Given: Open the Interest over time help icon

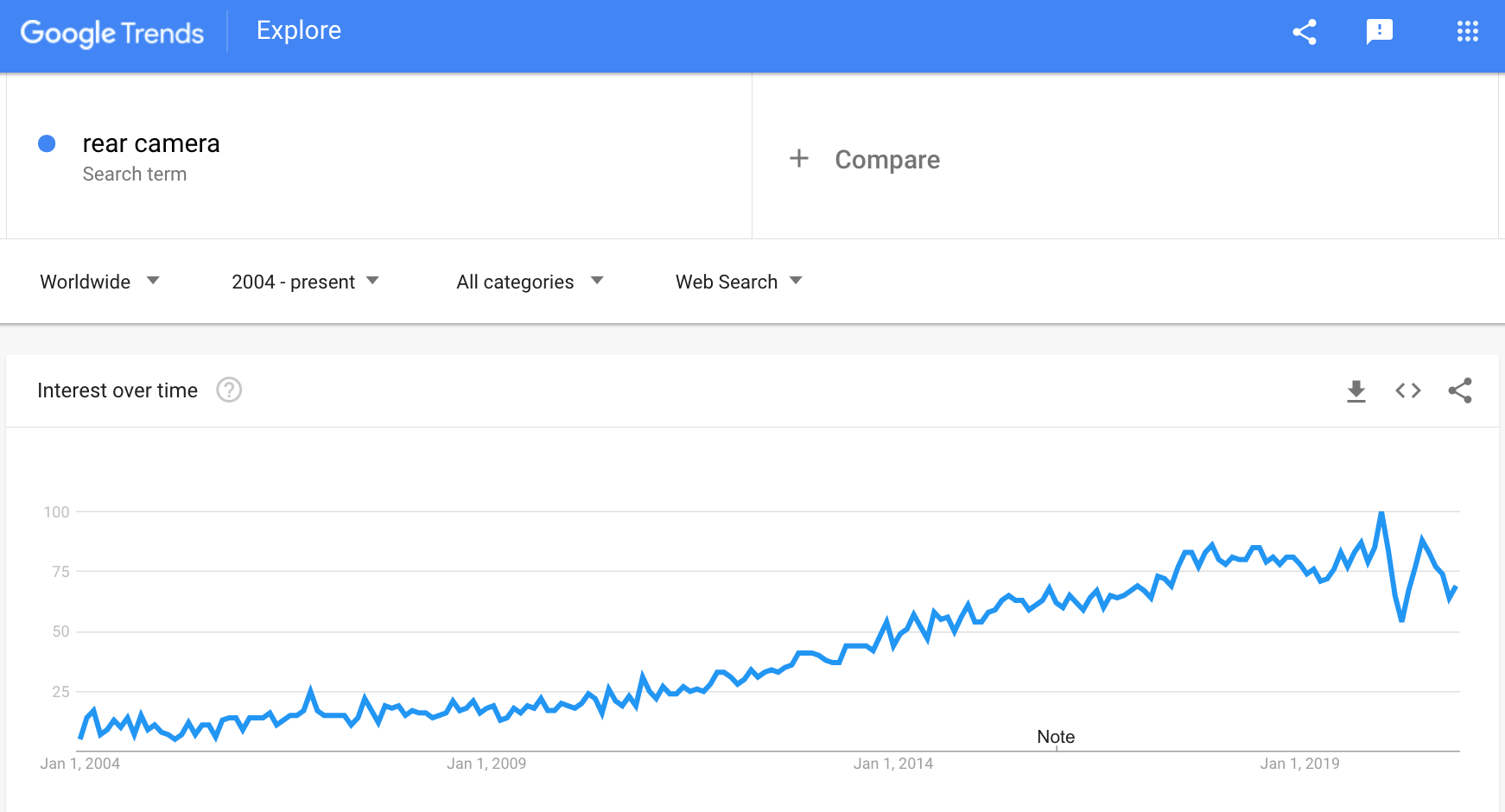Looking at the screenshot, I should click(229, 390).
